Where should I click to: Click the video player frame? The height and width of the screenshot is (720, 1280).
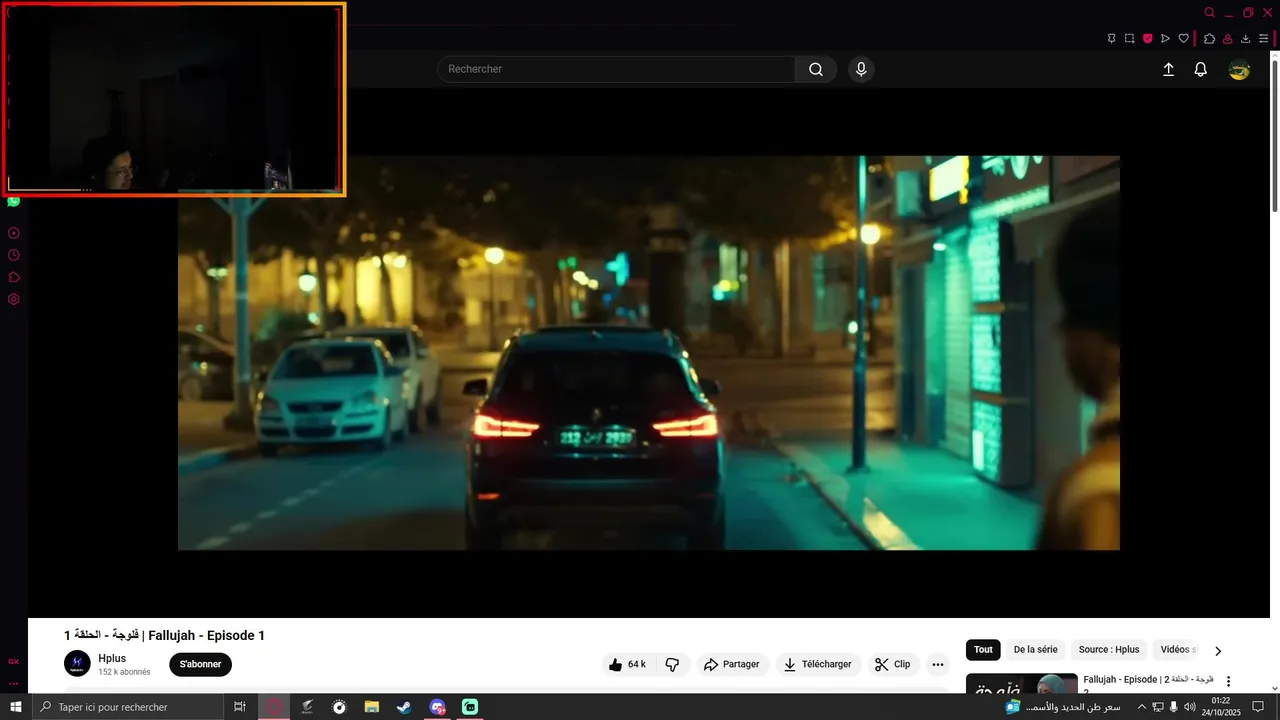tap(648, 352)
